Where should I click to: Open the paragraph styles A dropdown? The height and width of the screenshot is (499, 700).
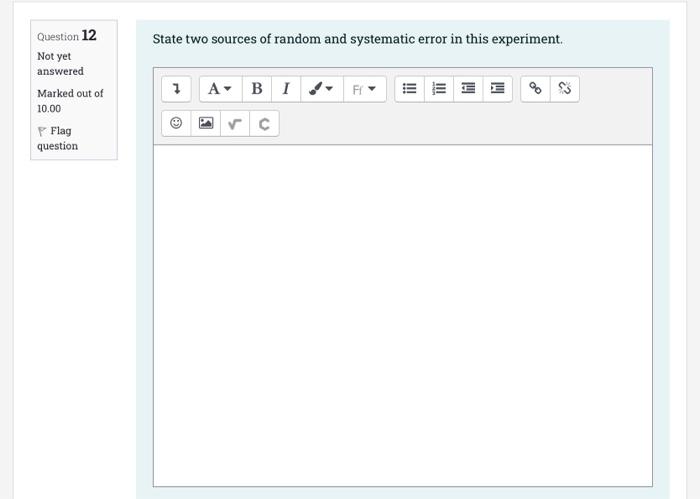click(221, 89)
